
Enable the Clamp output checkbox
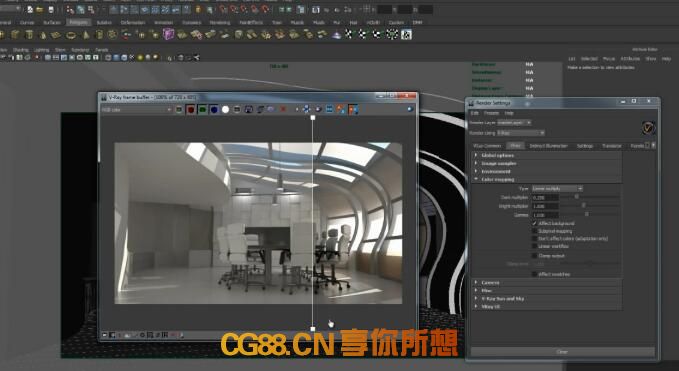click(x=534, y=256)
